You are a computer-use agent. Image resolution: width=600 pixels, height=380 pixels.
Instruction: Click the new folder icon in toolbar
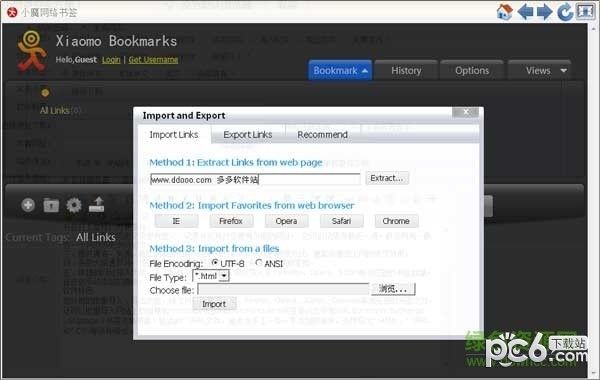click(51, 205)
